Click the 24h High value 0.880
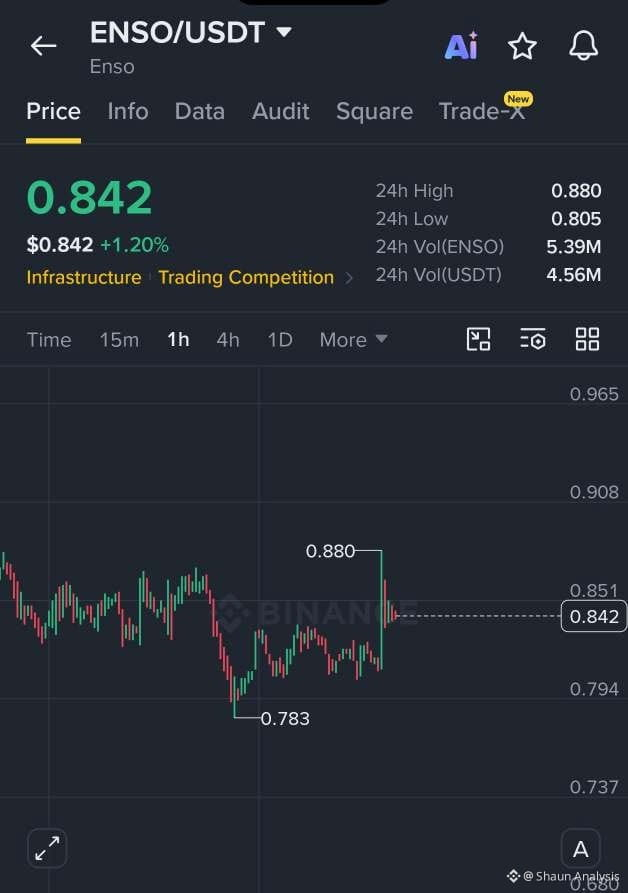Viewport: 628px width, 893px height. (576, 191)
